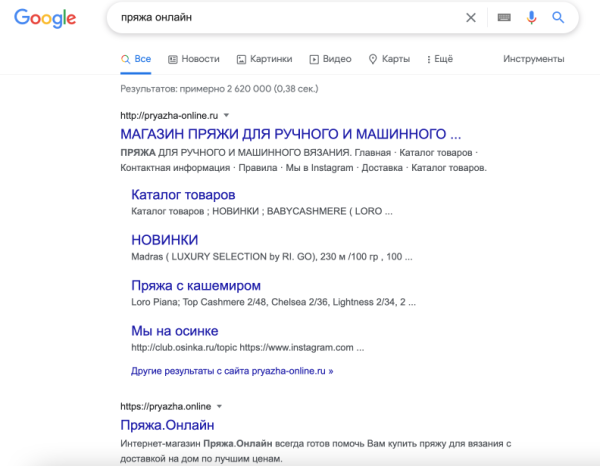This screenshot has height=466, width=600.
Task: Click the http://pryazha-online.ru URL text
Action: (x=169, y=116)
